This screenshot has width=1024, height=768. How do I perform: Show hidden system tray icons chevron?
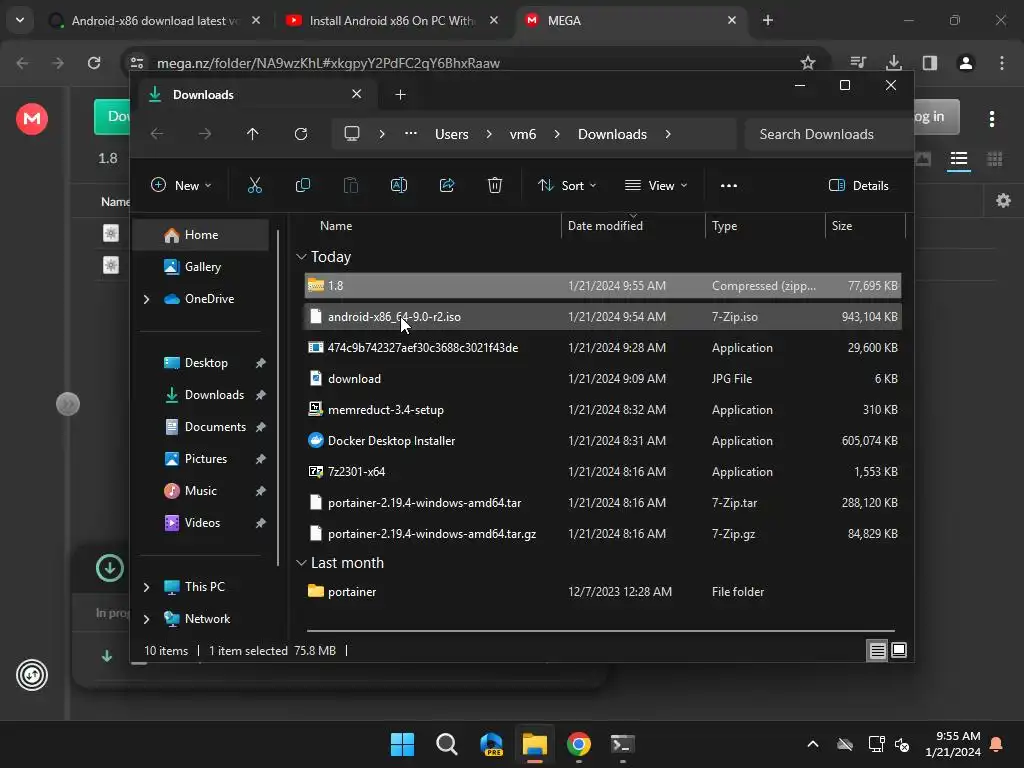coord(813,744)
